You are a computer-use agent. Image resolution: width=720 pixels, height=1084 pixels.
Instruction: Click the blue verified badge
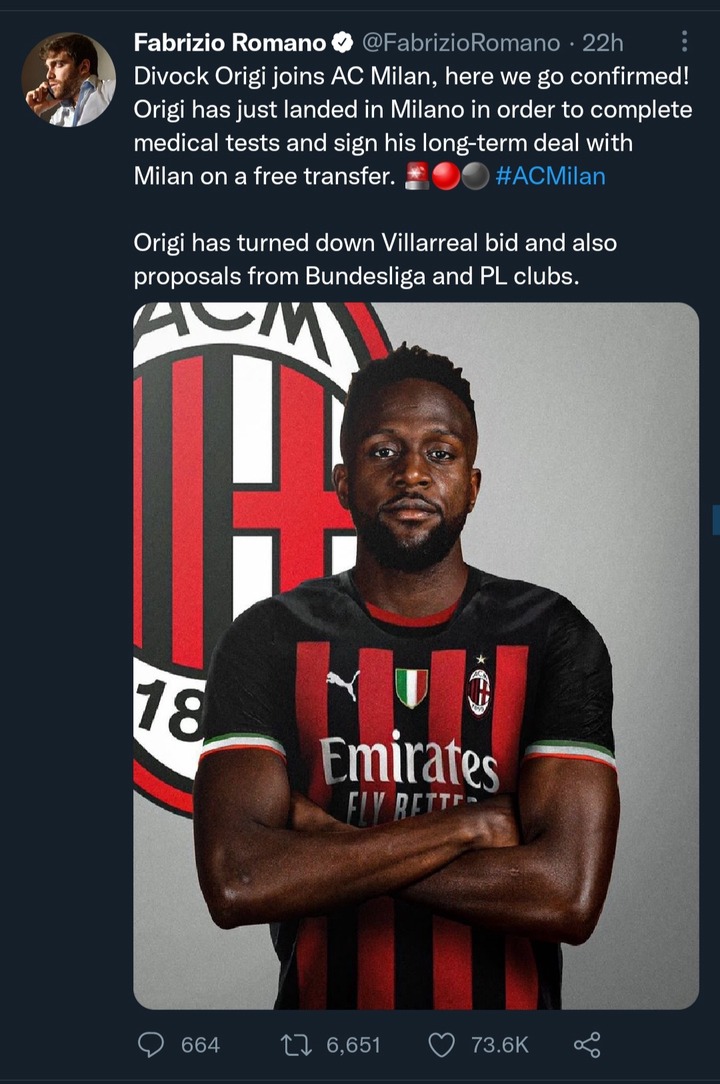[x=342, y=43]
